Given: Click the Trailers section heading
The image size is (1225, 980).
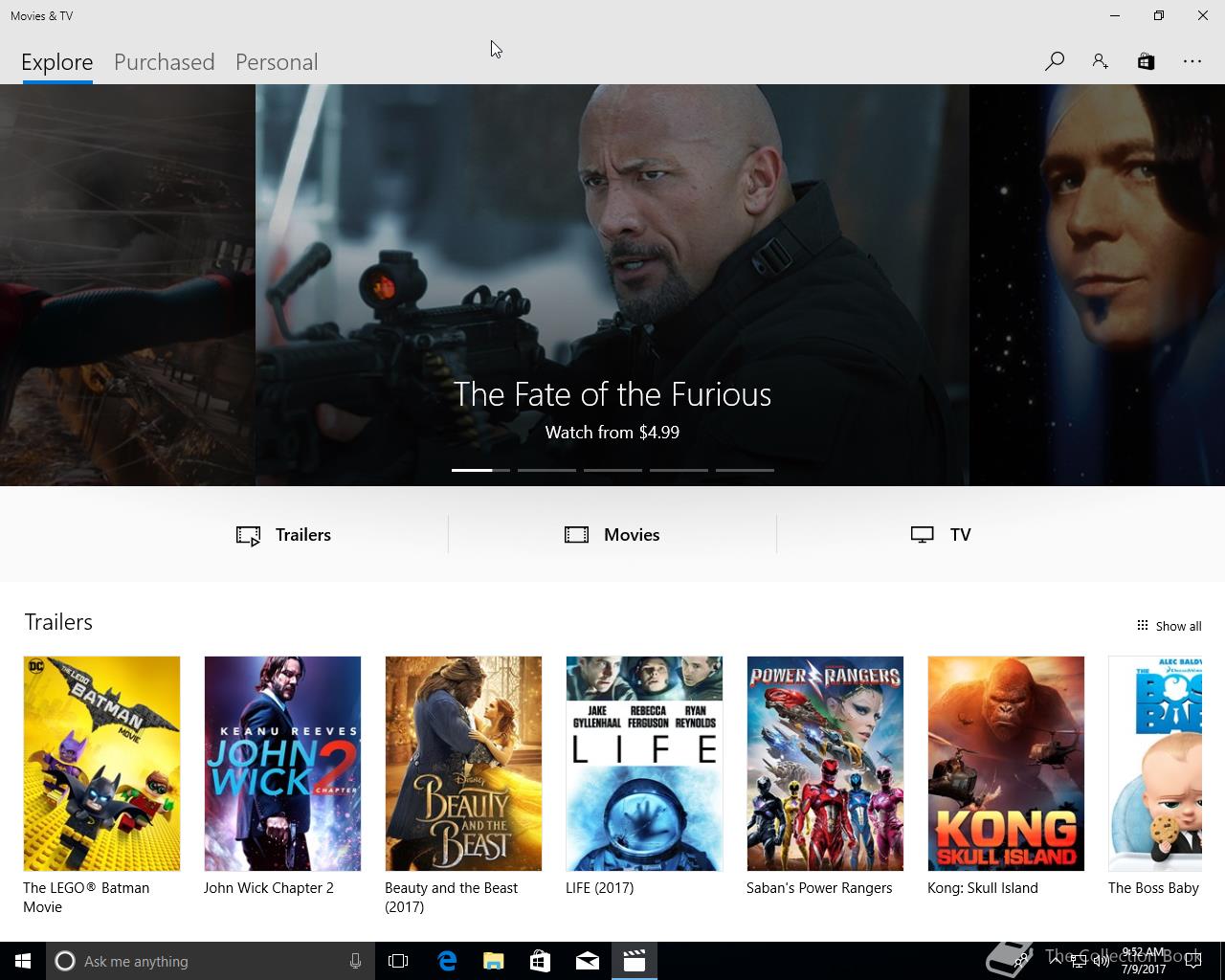Looking at the screenshot, I should 58,622.
